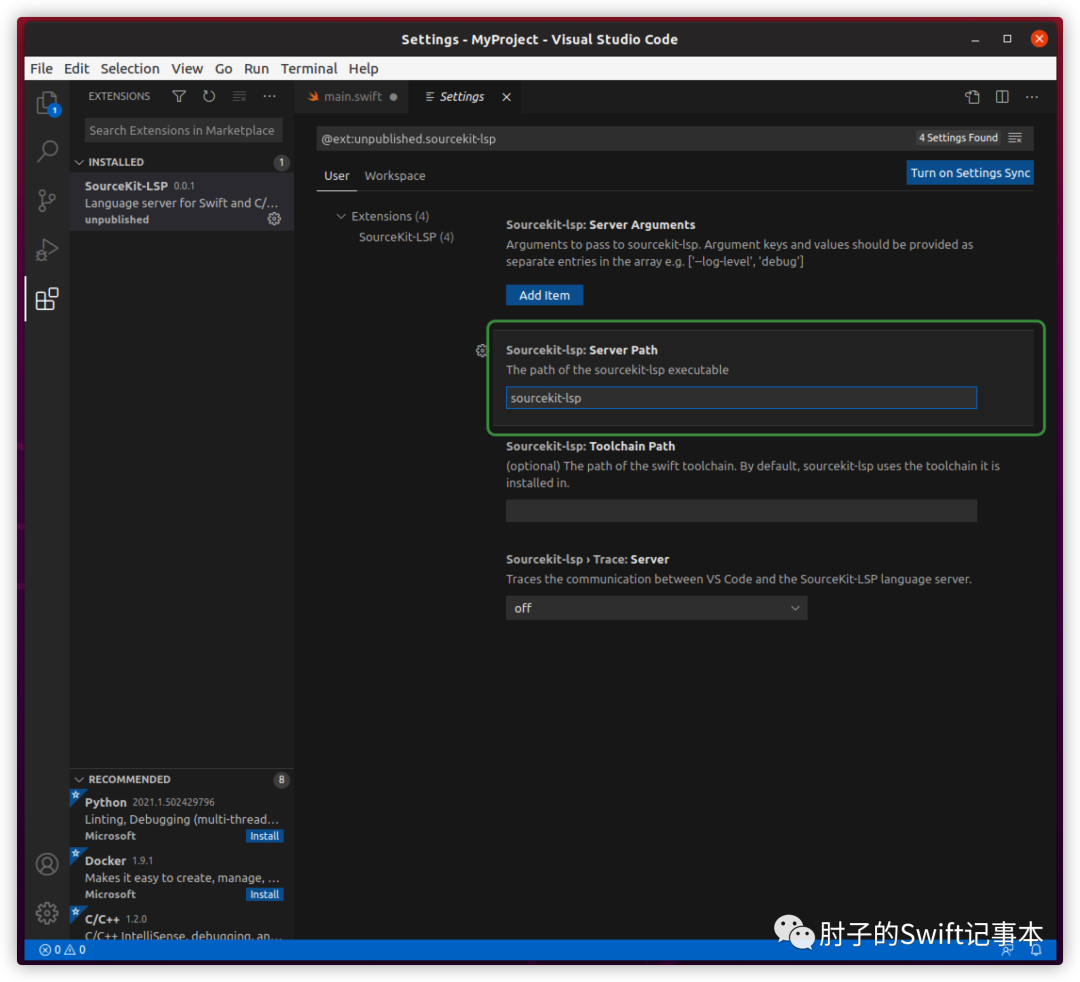The image size is (1080, 982).
Task: Refresh the extensions list
Action: [x=209, y=96]
